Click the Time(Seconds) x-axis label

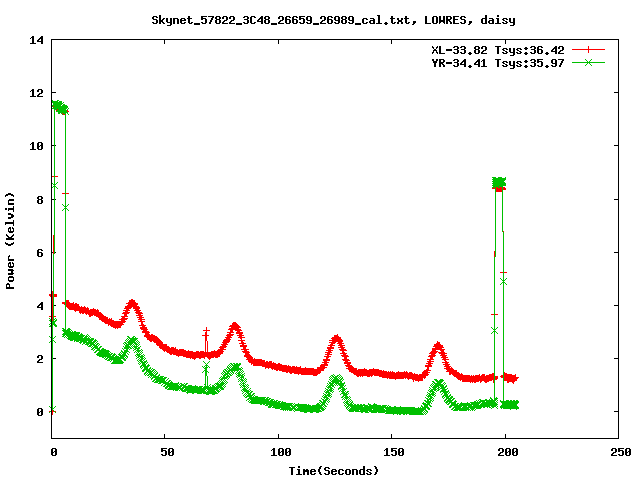coord(333,471)
